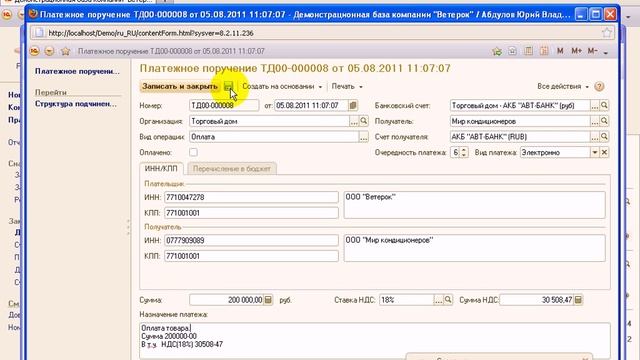Click the recipient name box ООО "Мир кондиционеров"

(475, 248)
